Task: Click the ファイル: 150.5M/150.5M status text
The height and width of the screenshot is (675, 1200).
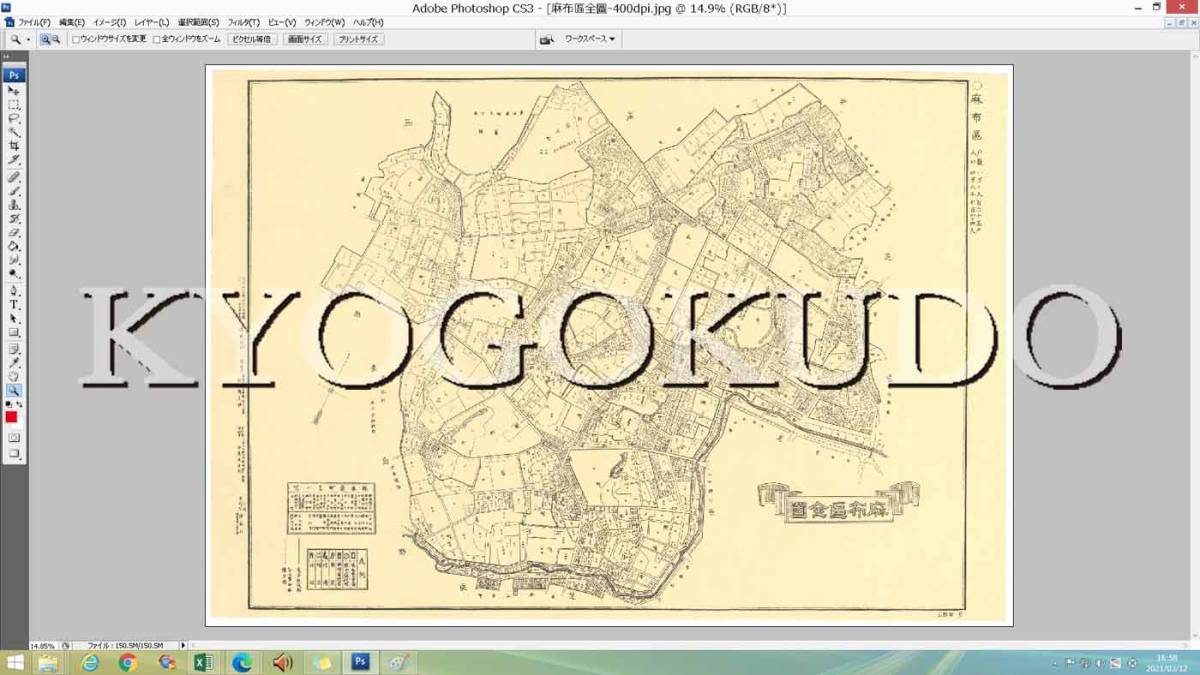Action: pyautogui.click(x=125, y=646)
